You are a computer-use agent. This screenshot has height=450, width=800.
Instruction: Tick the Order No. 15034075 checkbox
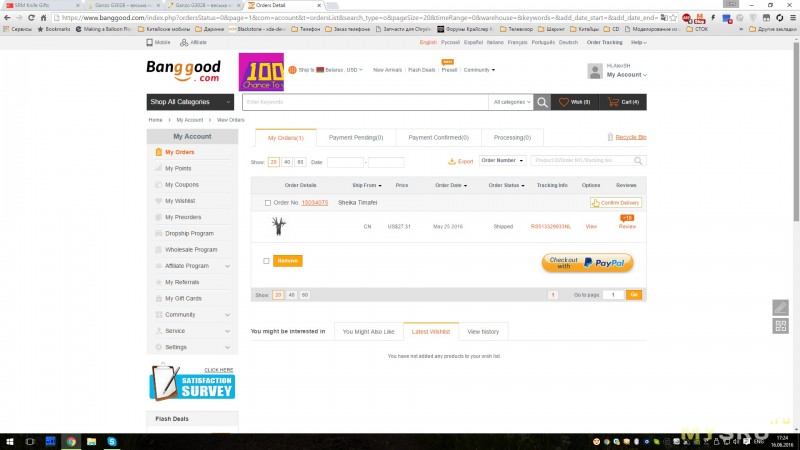pos(268,203)
